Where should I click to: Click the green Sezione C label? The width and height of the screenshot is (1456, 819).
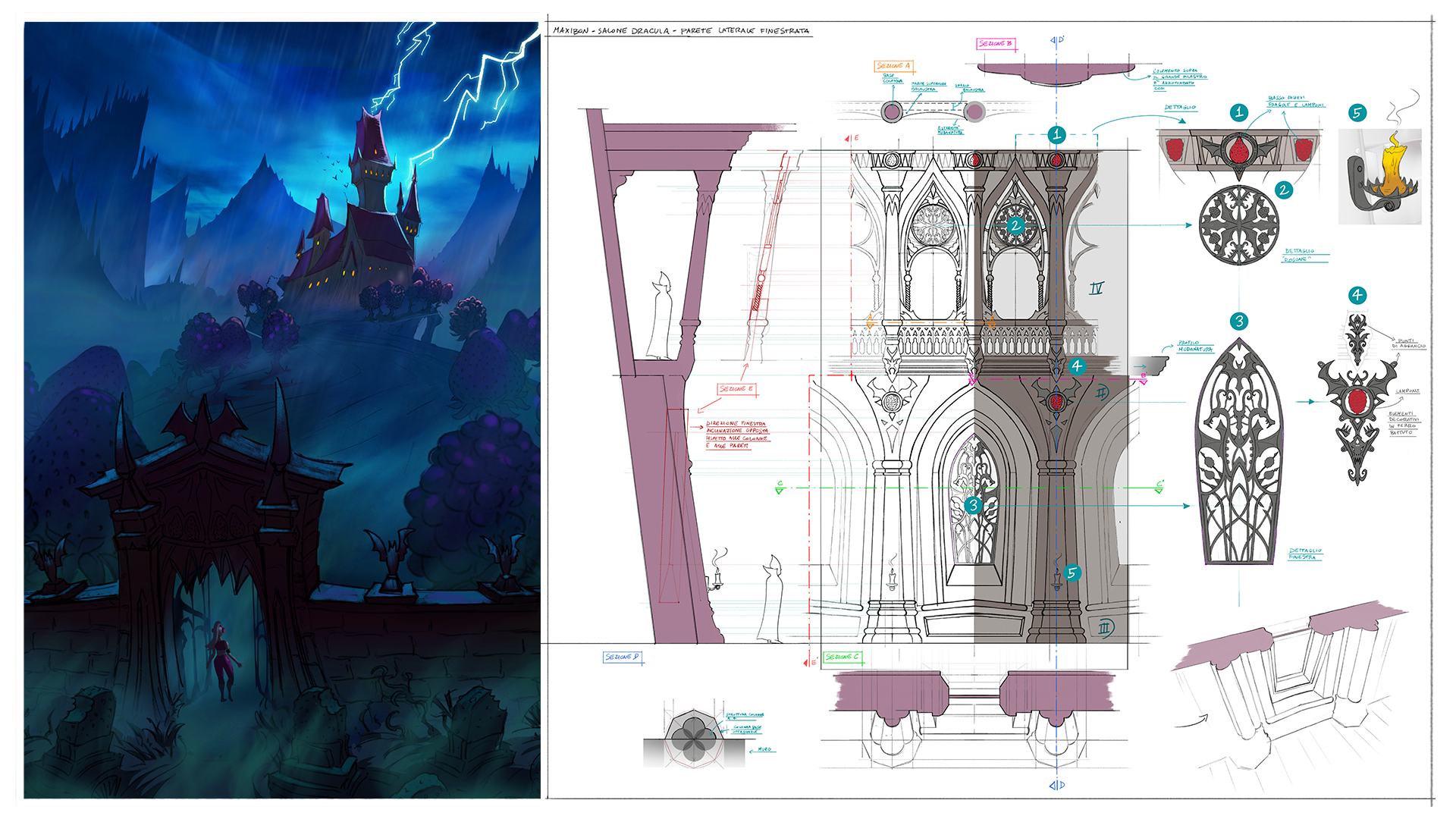coord(843,657)
